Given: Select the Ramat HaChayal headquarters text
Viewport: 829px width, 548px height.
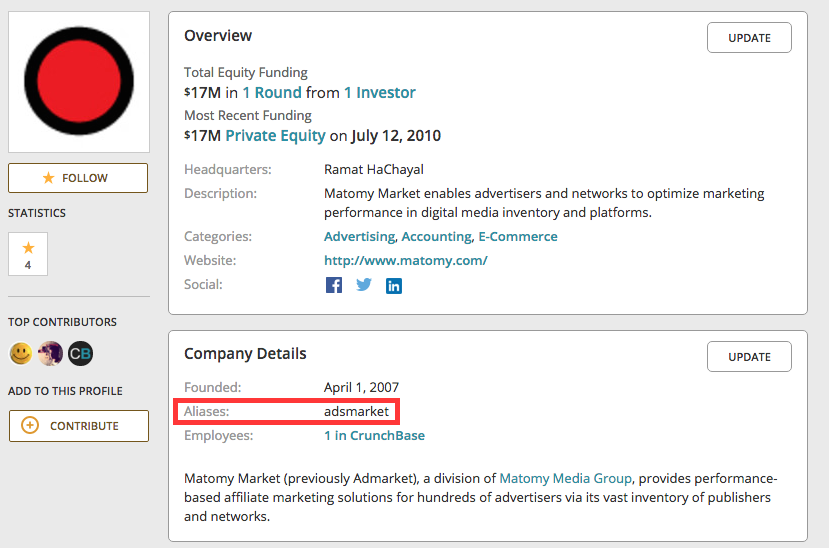Looking at the screenshot, I should click(374, 170).
